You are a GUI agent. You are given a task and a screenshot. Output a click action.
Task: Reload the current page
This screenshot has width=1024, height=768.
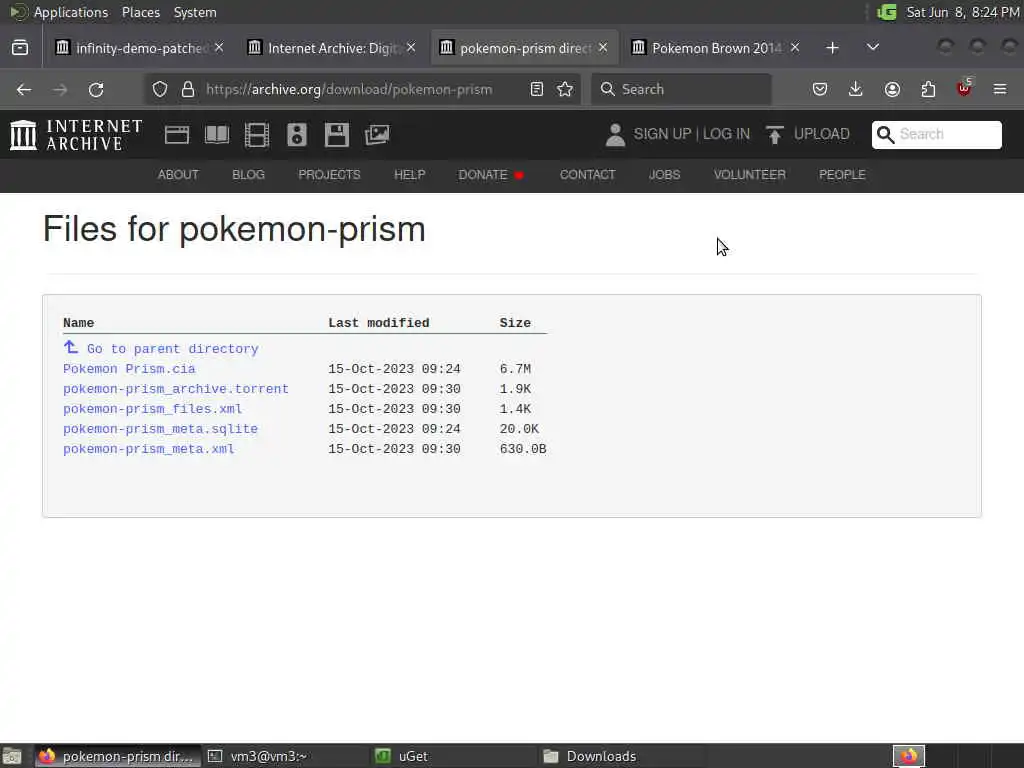coord(96,89)
